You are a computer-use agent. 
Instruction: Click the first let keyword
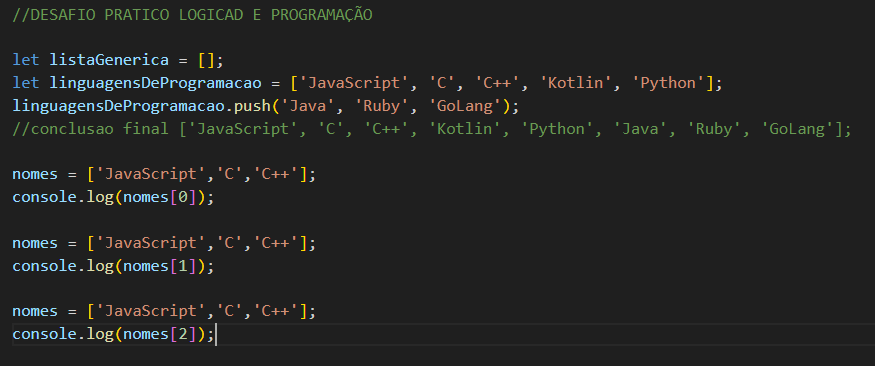click(x=26, y=60)
